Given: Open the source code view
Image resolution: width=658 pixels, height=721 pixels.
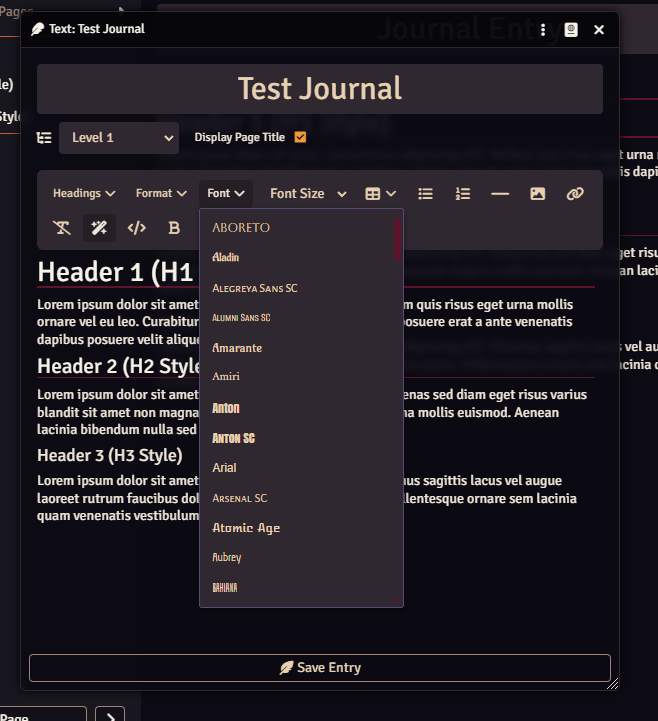Looking at the screenshot, I should [137, 228].
